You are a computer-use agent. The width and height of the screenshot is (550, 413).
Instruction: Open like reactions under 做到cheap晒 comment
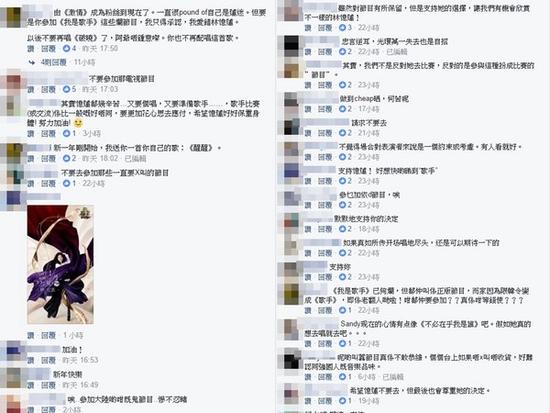point(346,109)
